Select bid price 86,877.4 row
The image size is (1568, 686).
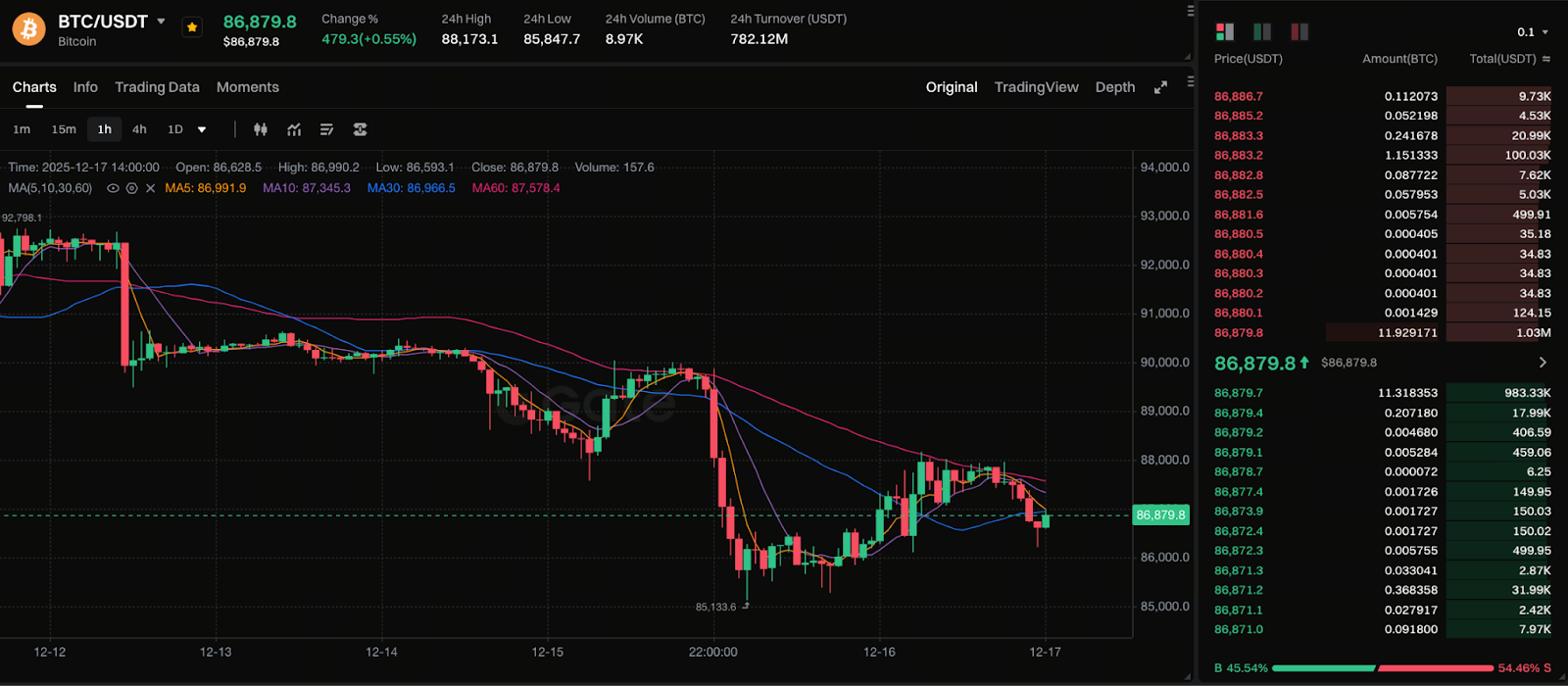click(x=1383, y=492)
